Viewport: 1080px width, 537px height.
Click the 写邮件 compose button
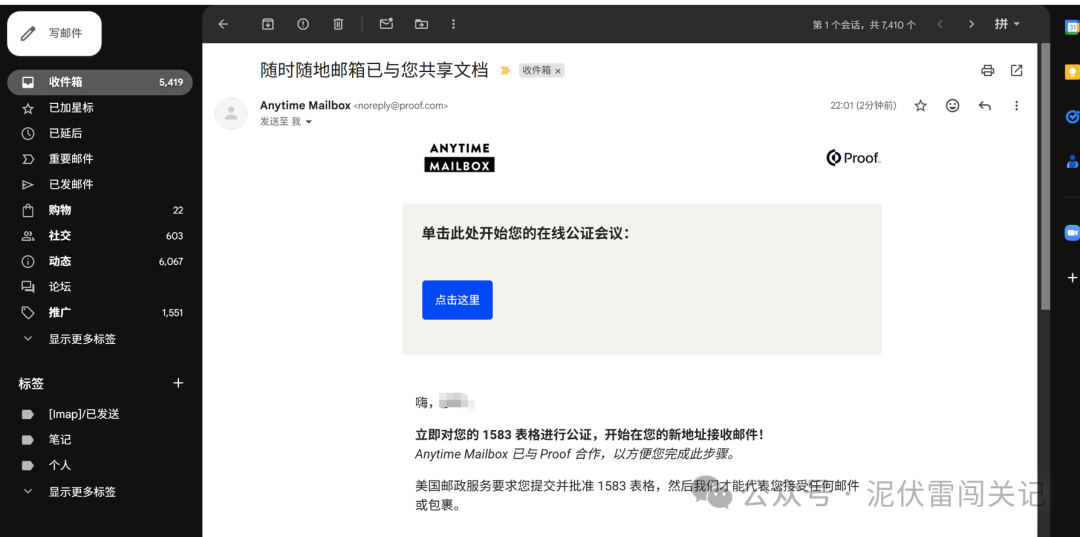tap(54, 33)
